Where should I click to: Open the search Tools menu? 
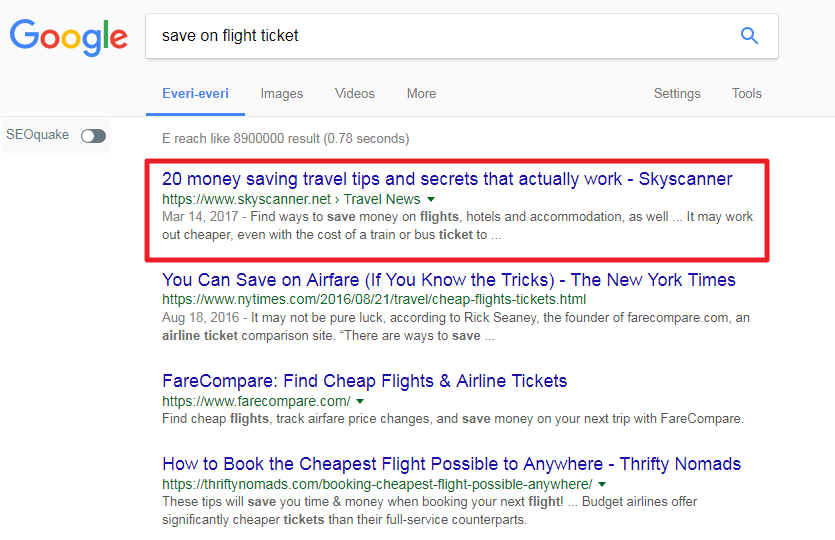coord(747,94)
